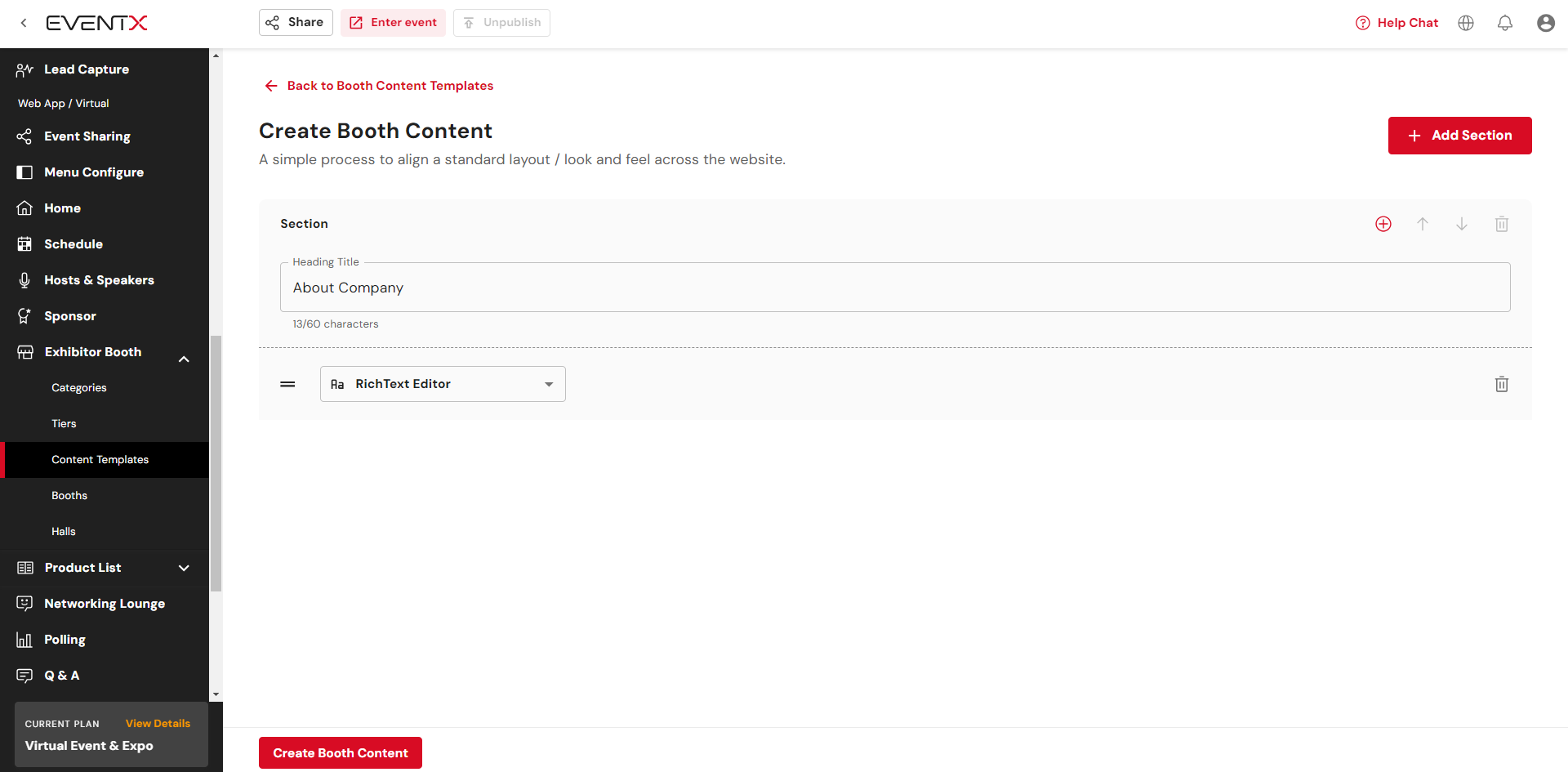Open Booths in the sidebar

click(69, 496)
